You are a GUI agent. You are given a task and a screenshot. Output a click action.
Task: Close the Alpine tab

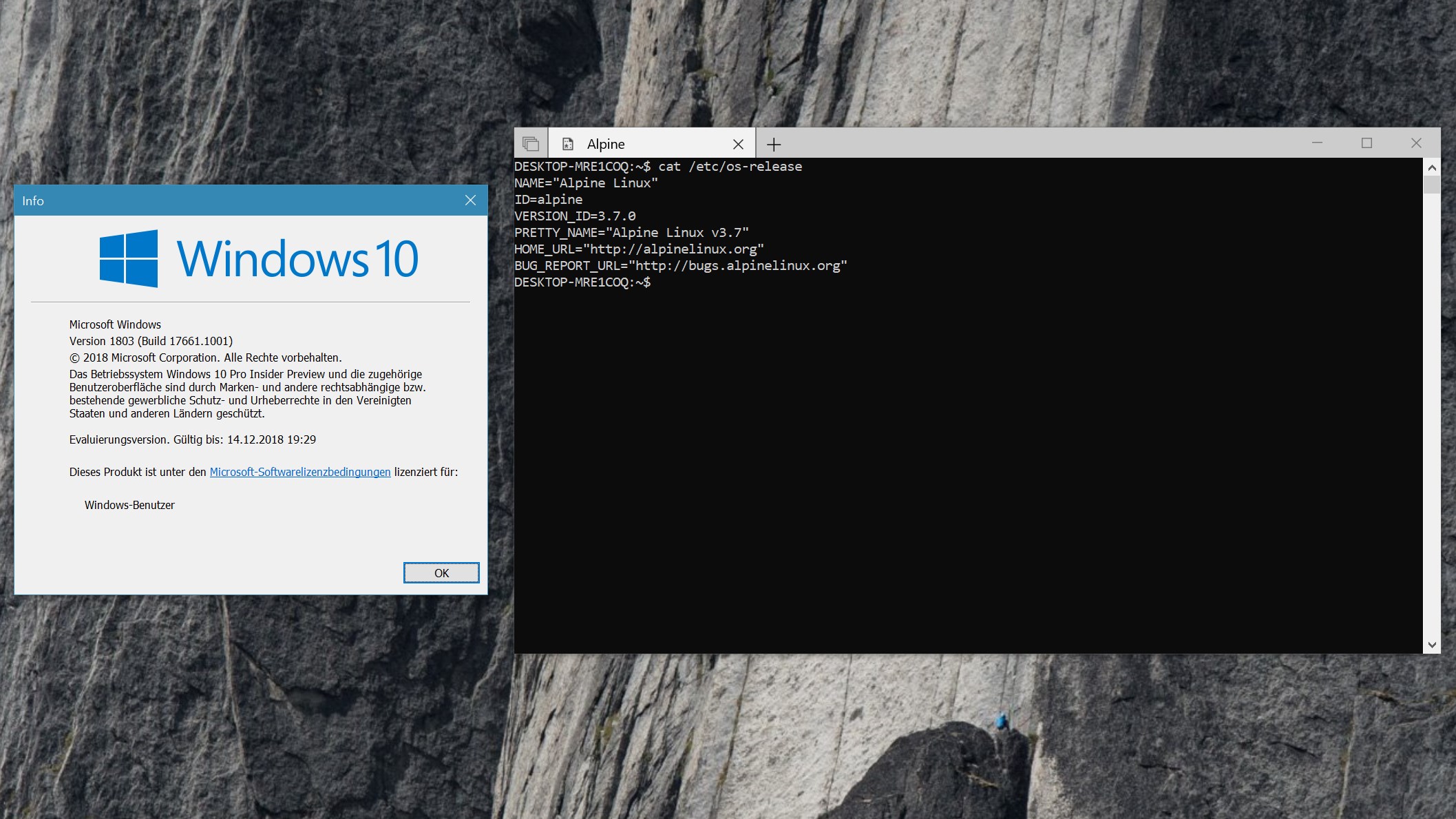coord(738,144)
